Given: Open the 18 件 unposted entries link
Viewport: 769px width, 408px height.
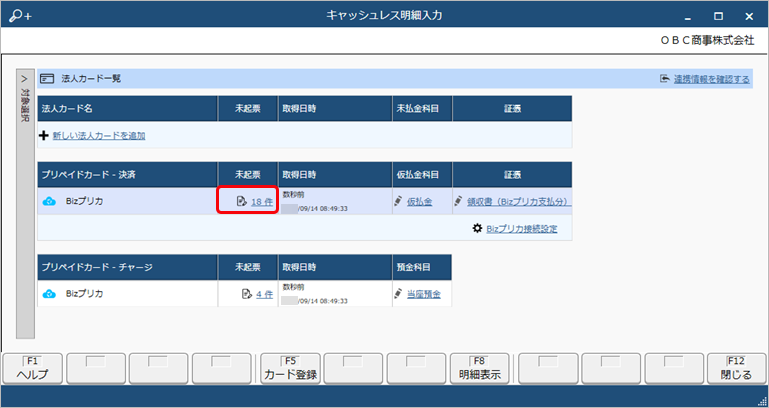Looking at the screenshot, I should coord(262,201).
